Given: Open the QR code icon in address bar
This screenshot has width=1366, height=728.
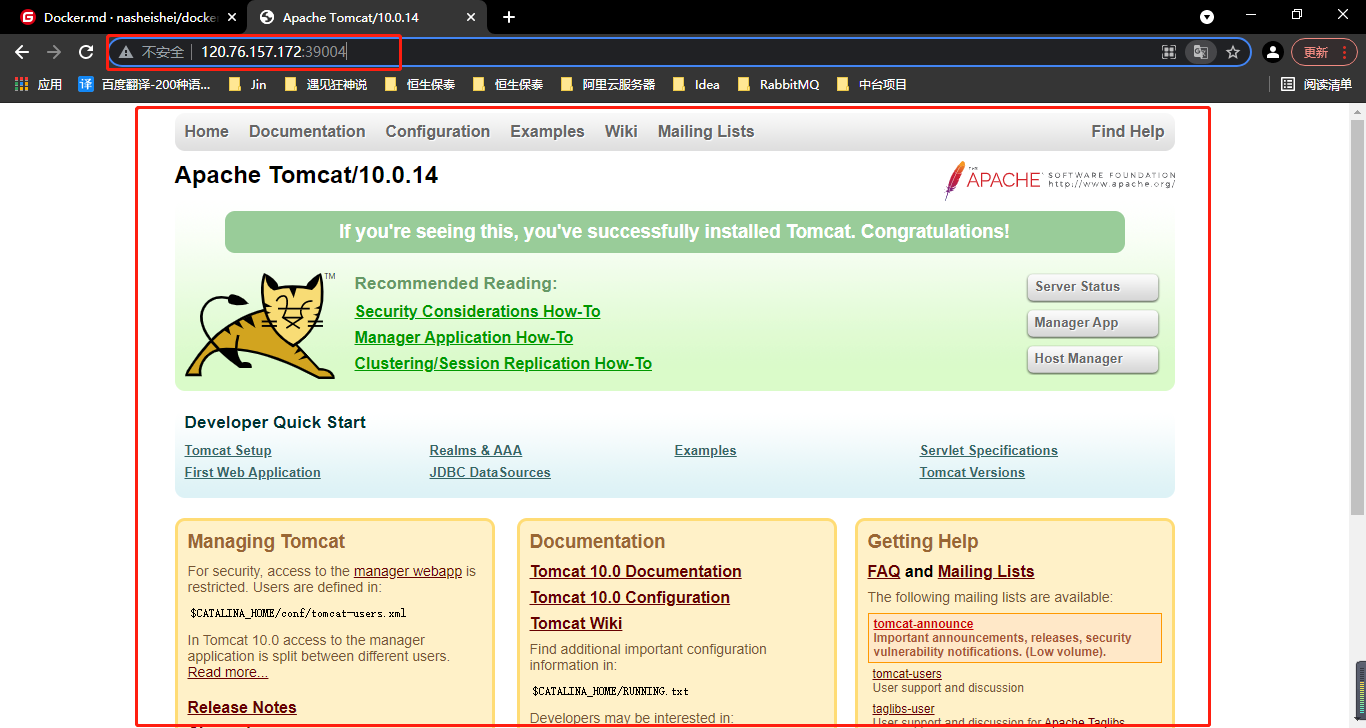Looking at the screenshot, I should [x=1168, y=52].
